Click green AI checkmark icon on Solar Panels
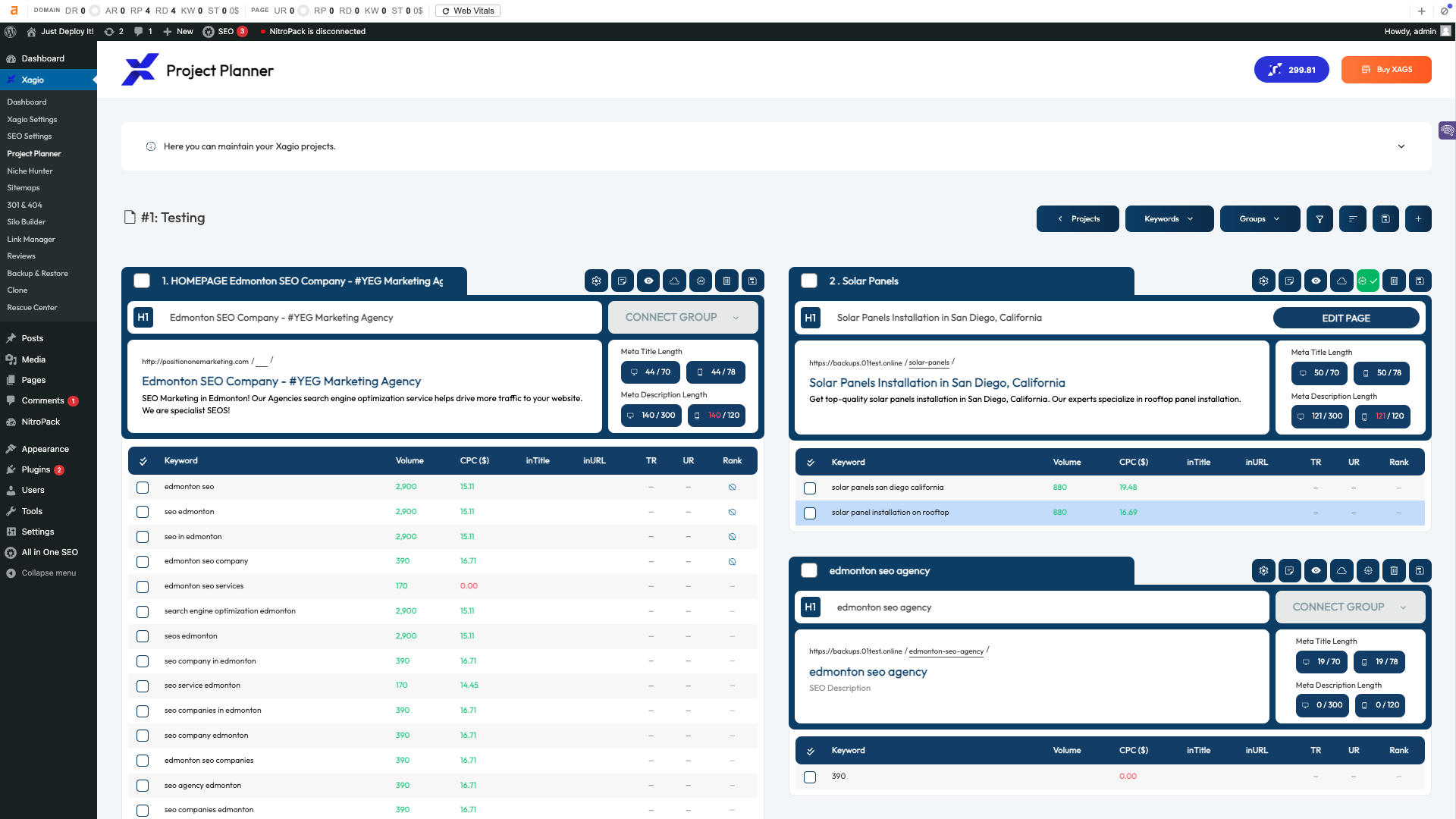Screen dimensions: 1456x819 [x=1368, y=281]
